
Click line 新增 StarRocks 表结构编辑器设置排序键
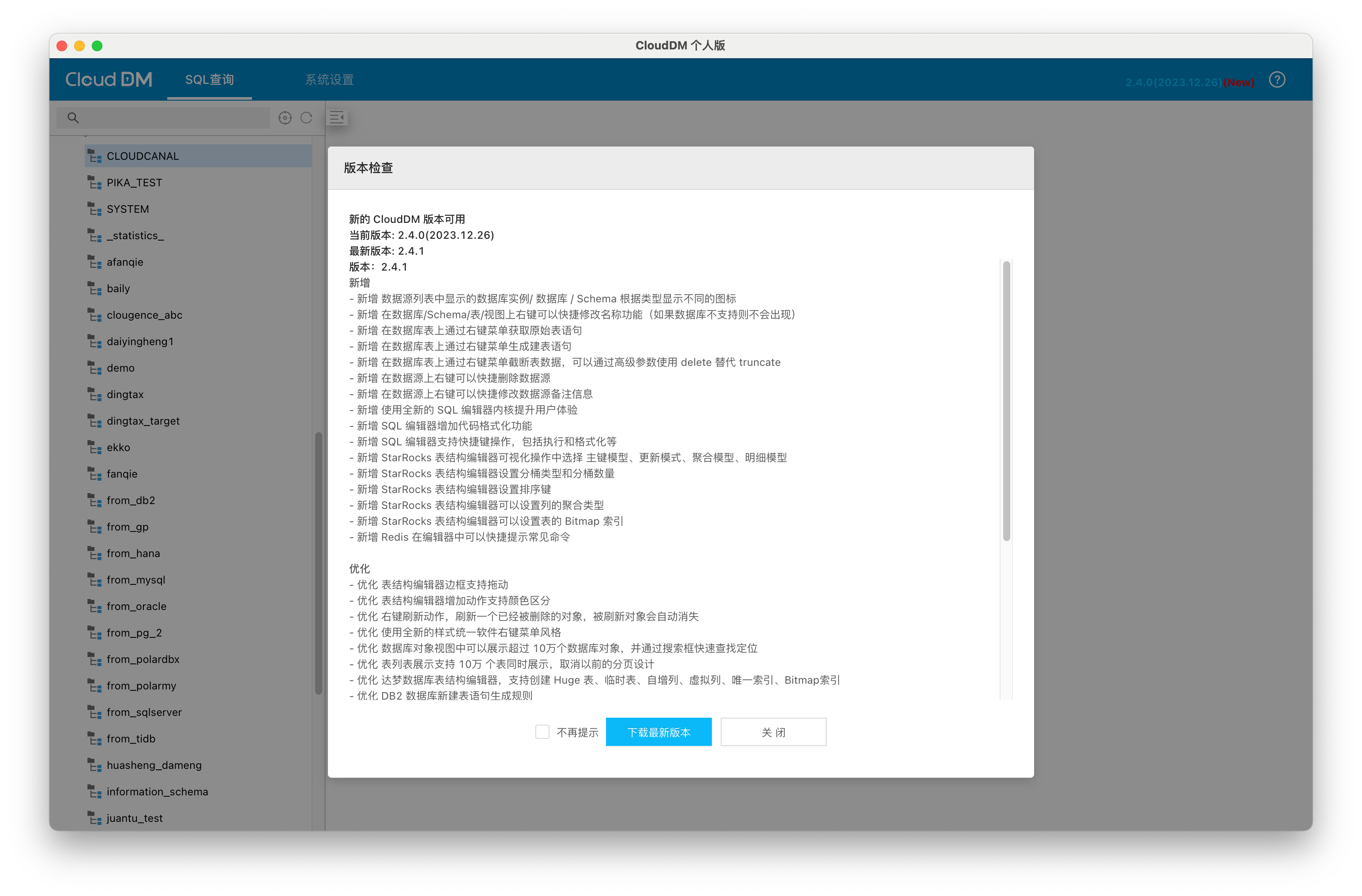point(450,489)
